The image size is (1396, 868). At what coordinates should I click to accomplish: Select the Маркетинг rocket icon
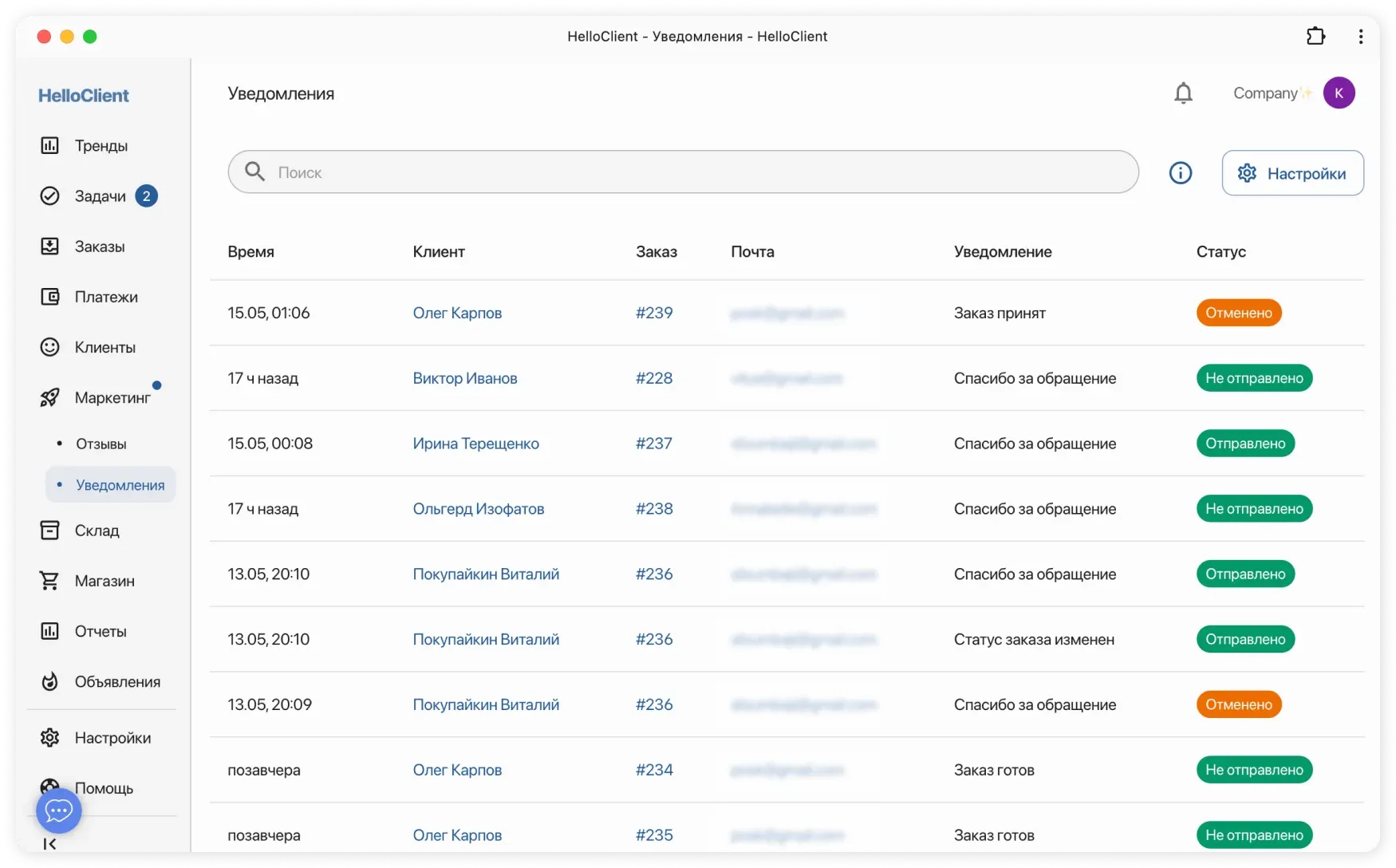click(x=49, y=397)
